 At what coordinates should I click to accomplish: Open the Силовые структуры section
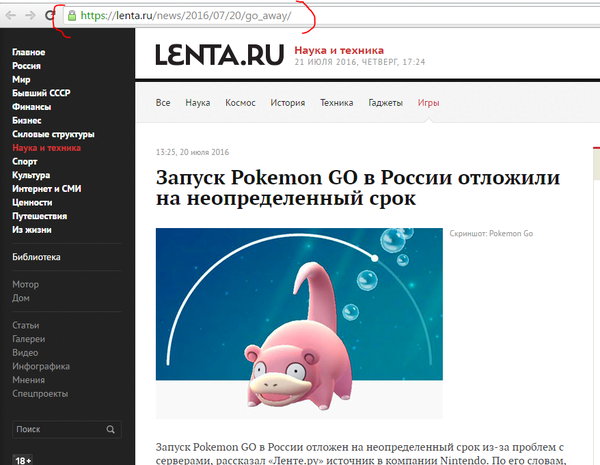(x=53, y=134)
